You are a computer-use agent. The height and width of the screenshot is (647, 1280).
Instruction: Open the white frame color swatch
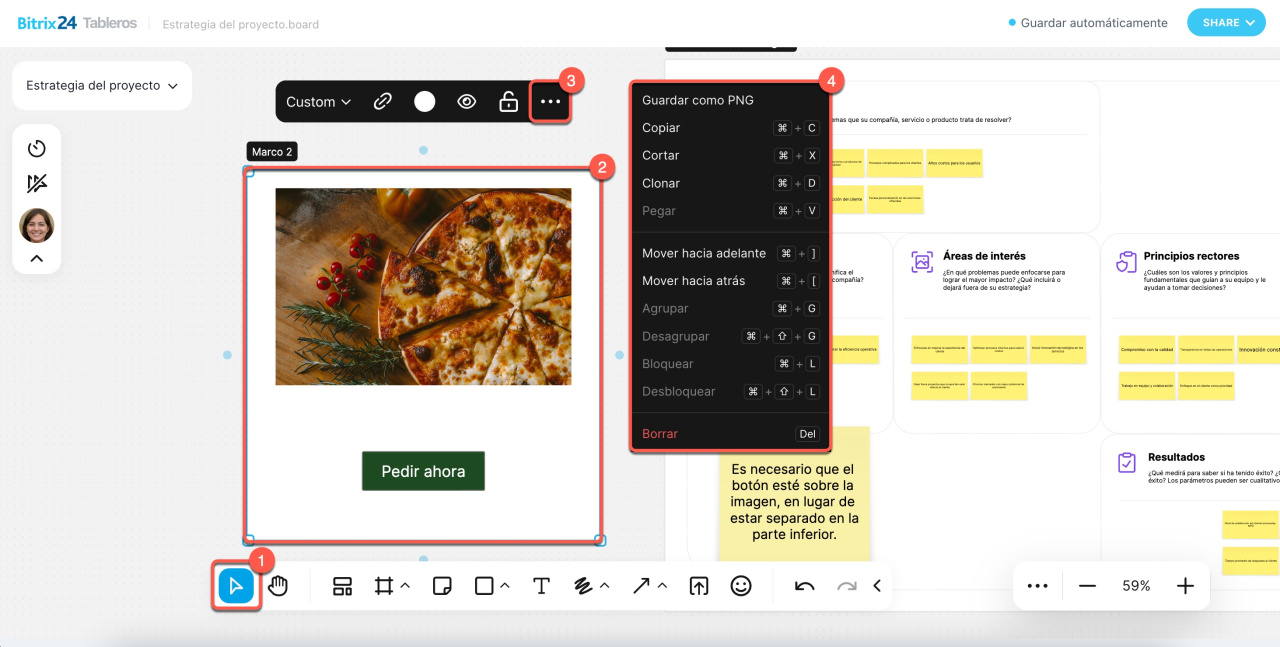pyautogui.click(x=425, y=101)
